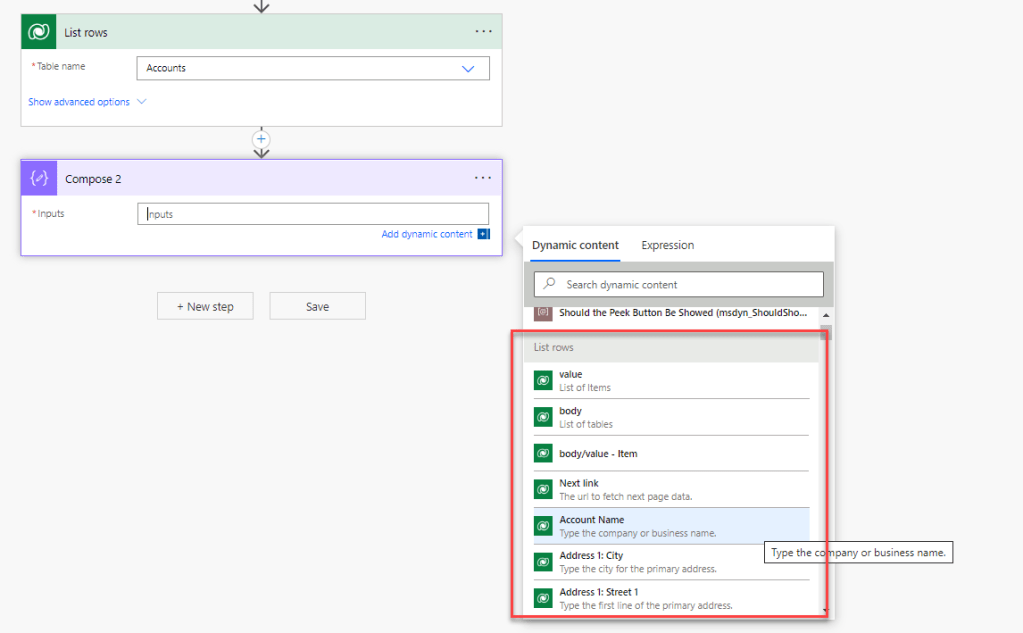Image resolution: width=1023 pixels, height=633 pixels.
Task: Choose the Address 1: City item
Action: [670, 562]
